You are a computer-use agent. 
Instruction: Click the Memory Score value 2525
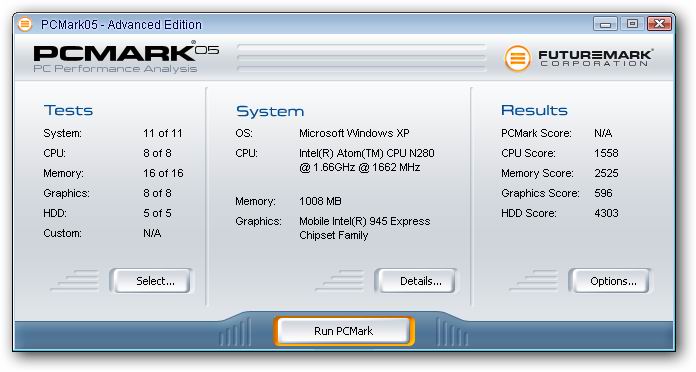coord(606,173)
